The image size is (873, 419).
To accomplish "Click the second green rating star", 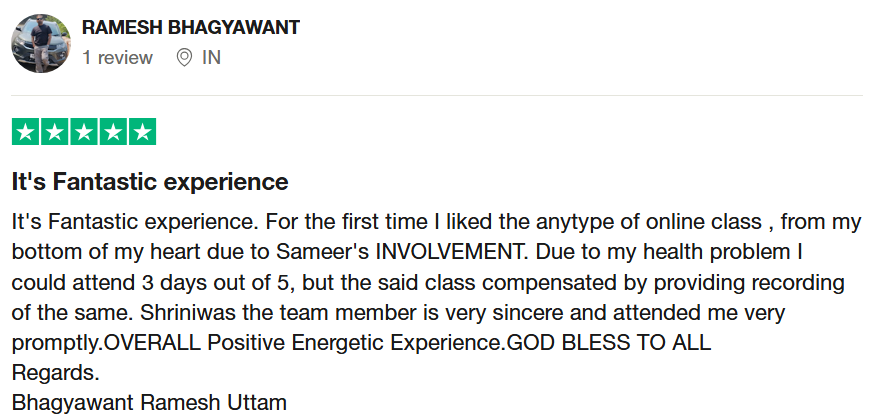I will pyautogui.click(x=54, y=131).
